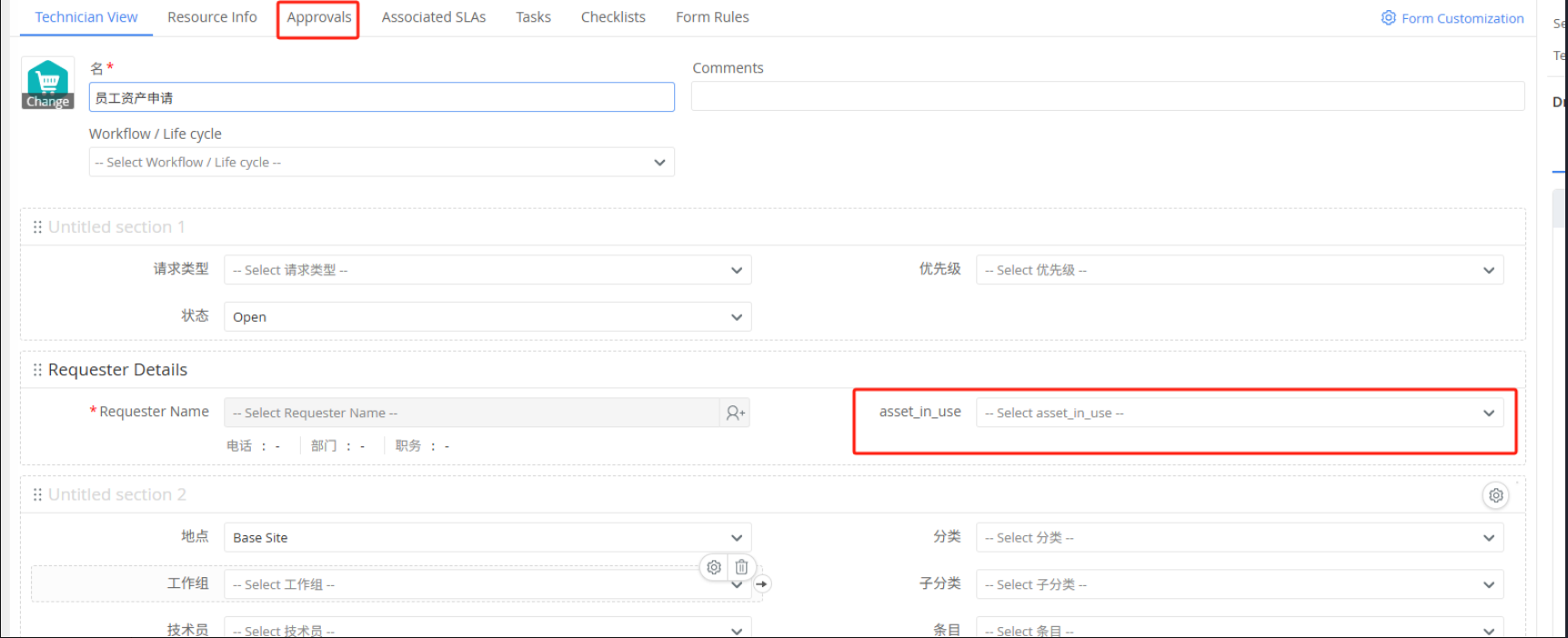
Task: Click the arrow icon beside 工作组 field
Action: tap(762, 584)
